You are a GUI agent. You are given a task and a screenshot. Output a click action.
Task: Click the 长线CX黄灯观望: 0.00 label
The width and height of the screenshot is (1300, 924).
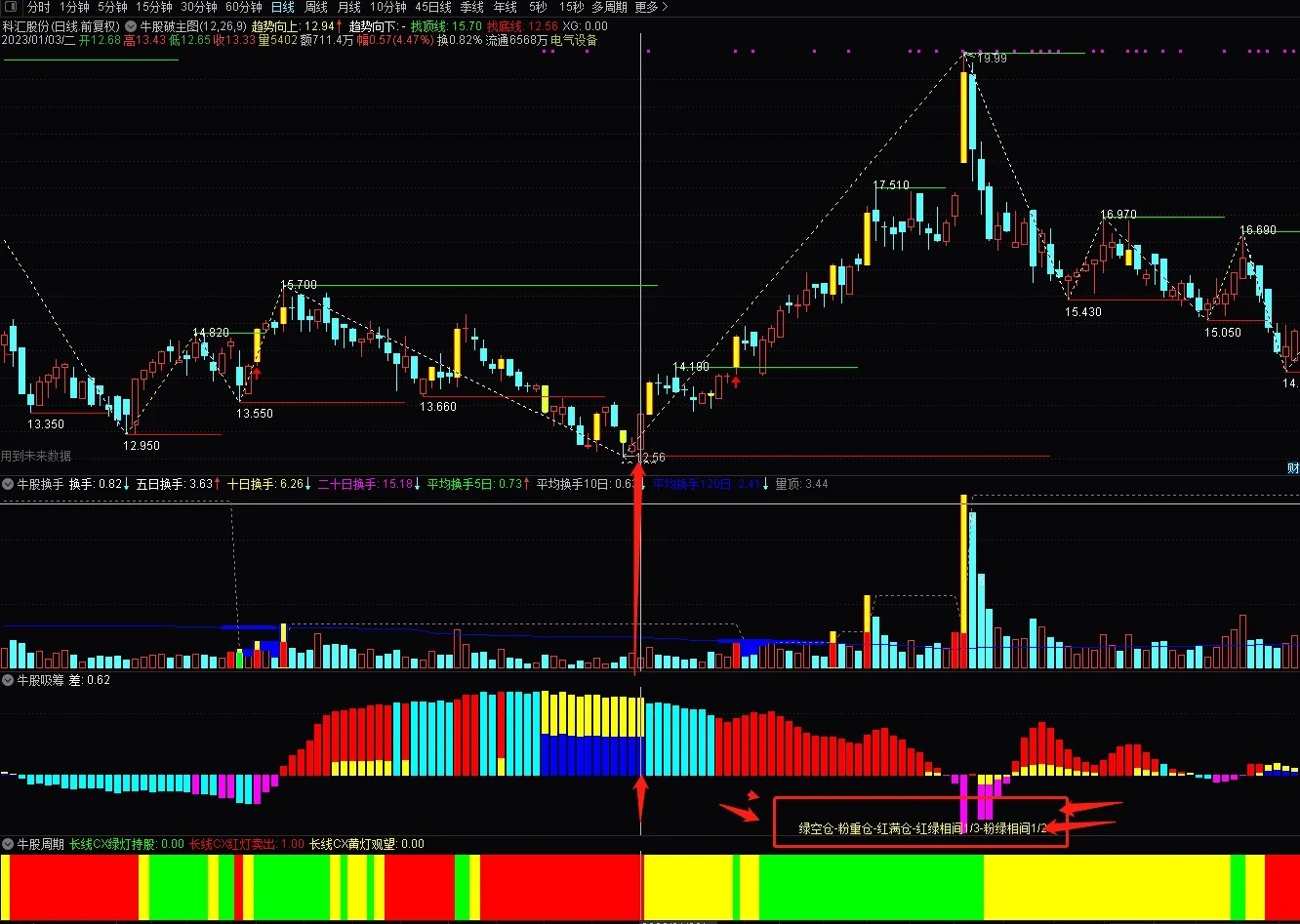click(x=367, y=844)
